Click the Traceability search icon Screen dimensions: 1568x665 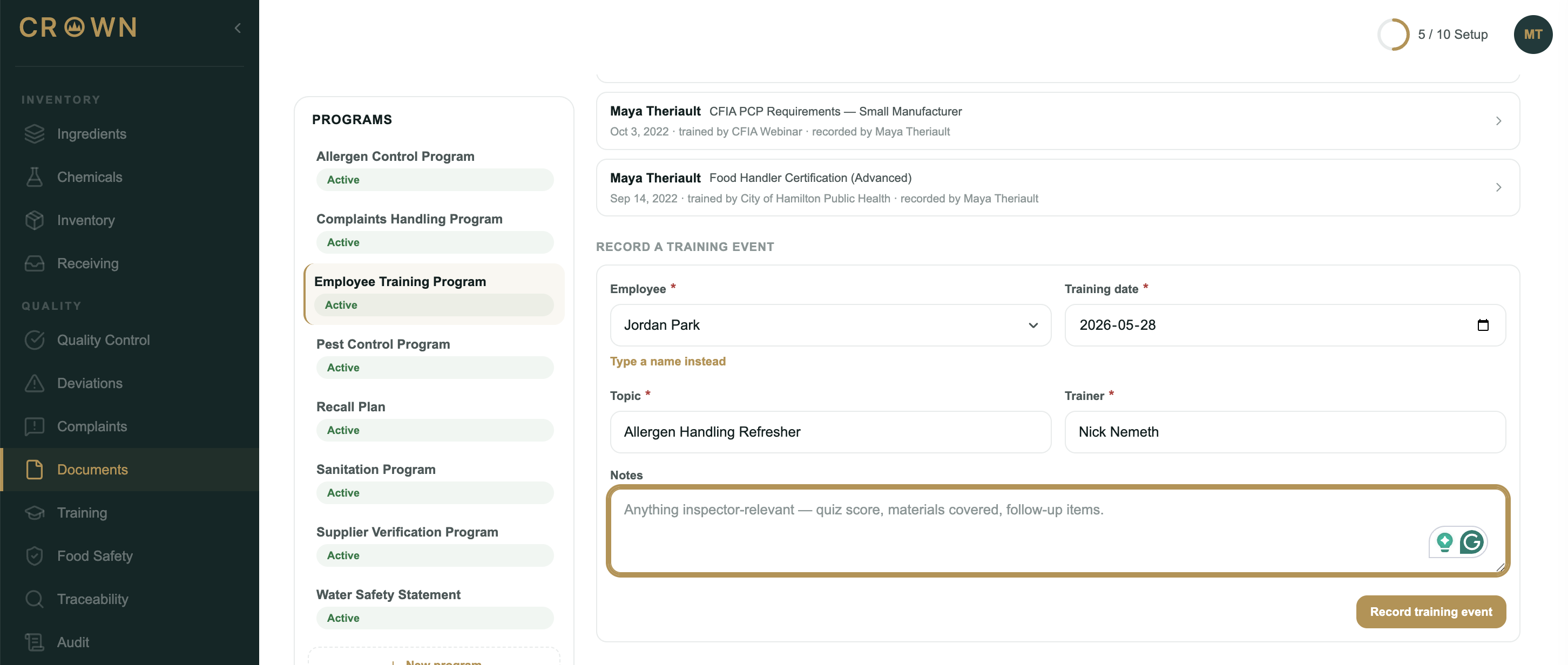35,599
